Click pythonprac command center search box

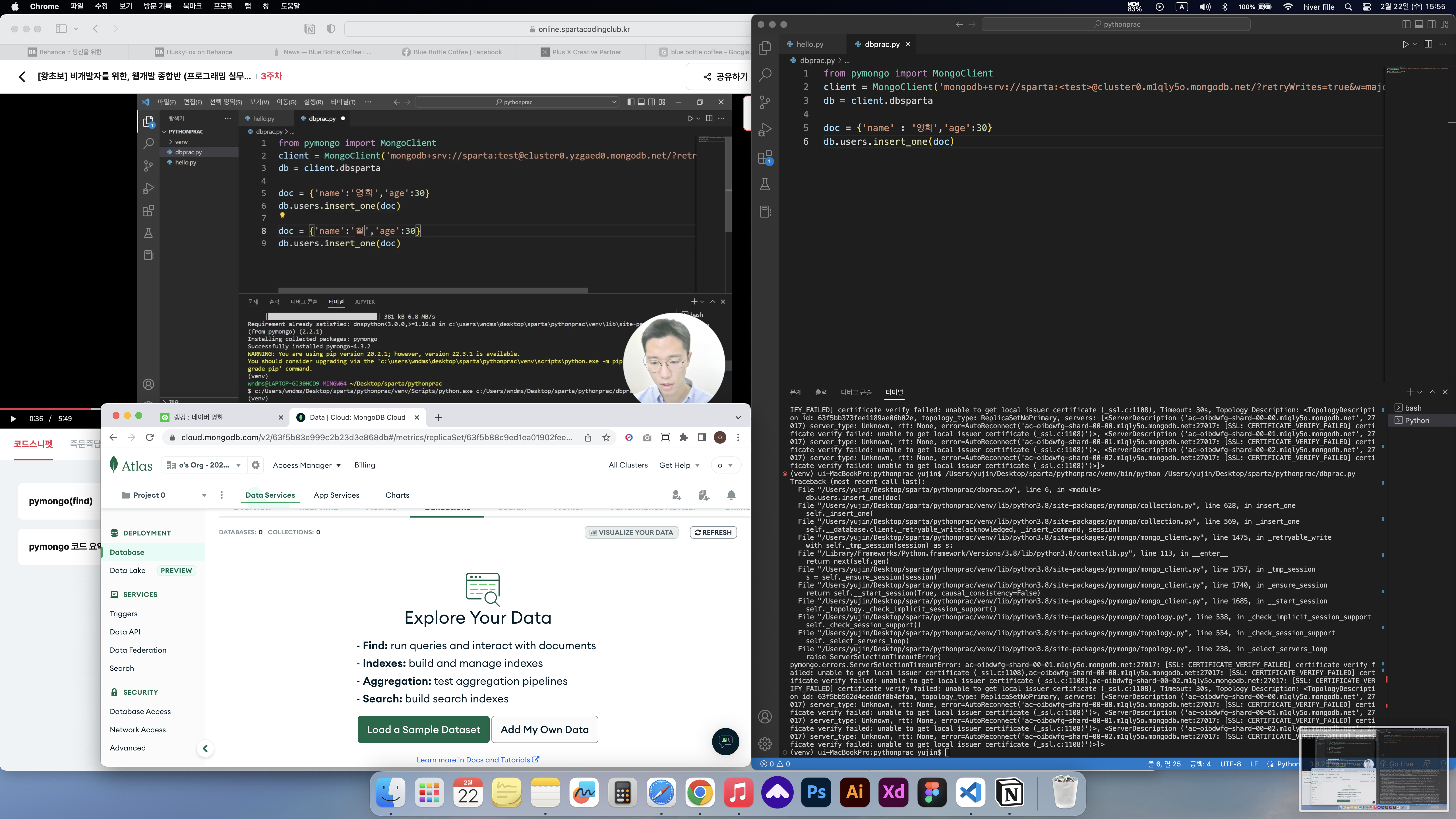click(1116, 24)
